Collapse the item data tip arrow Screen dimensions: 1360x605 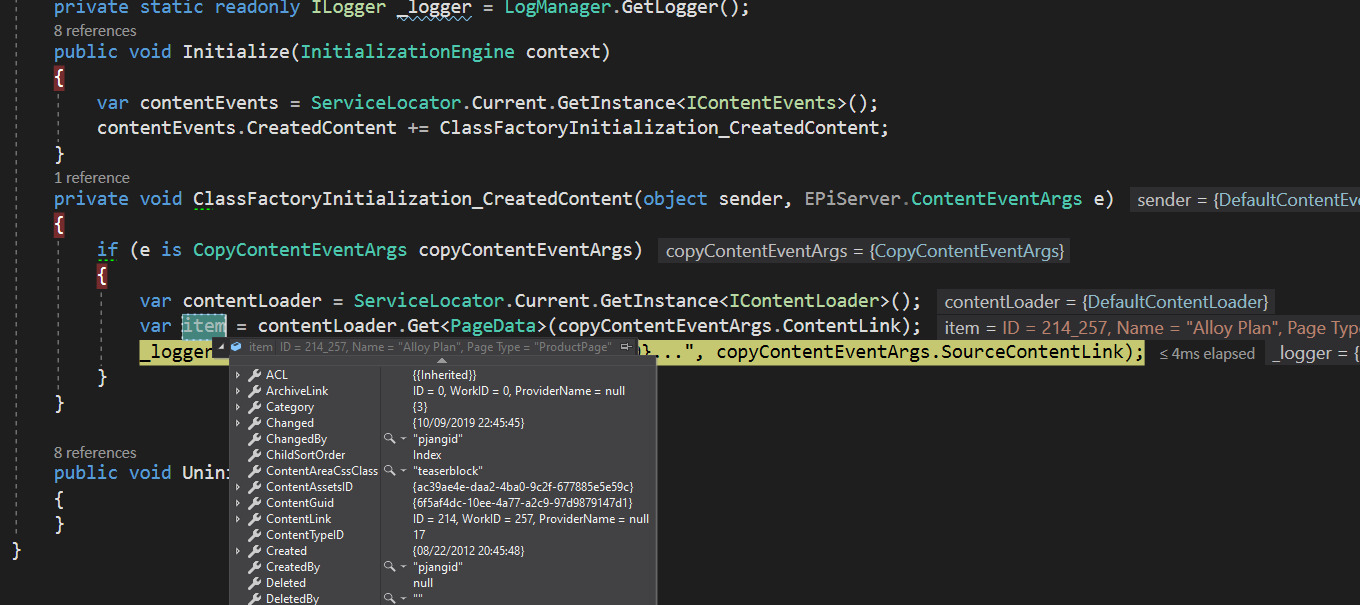[220, 347]
